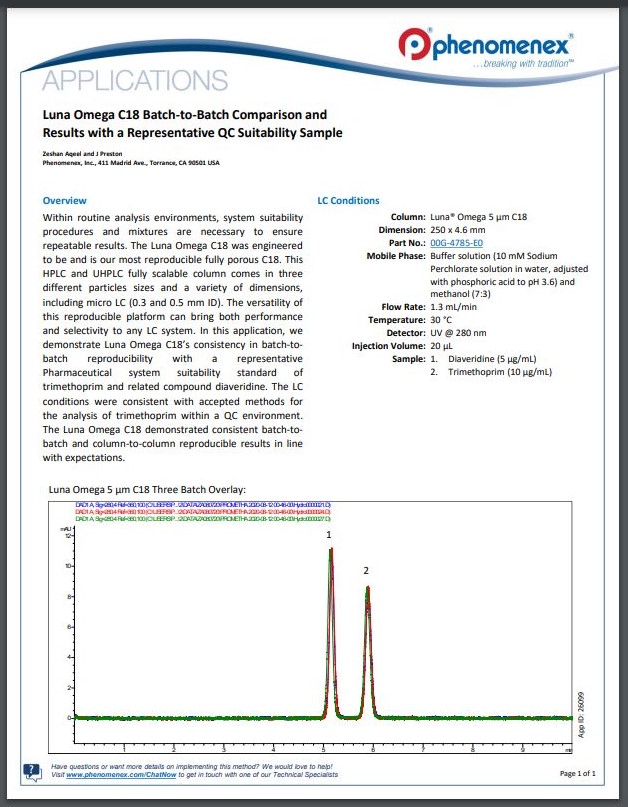The image size is (628, 807).
Task: Click peak label 2 in the chromatogram
Action: [366, 570]
